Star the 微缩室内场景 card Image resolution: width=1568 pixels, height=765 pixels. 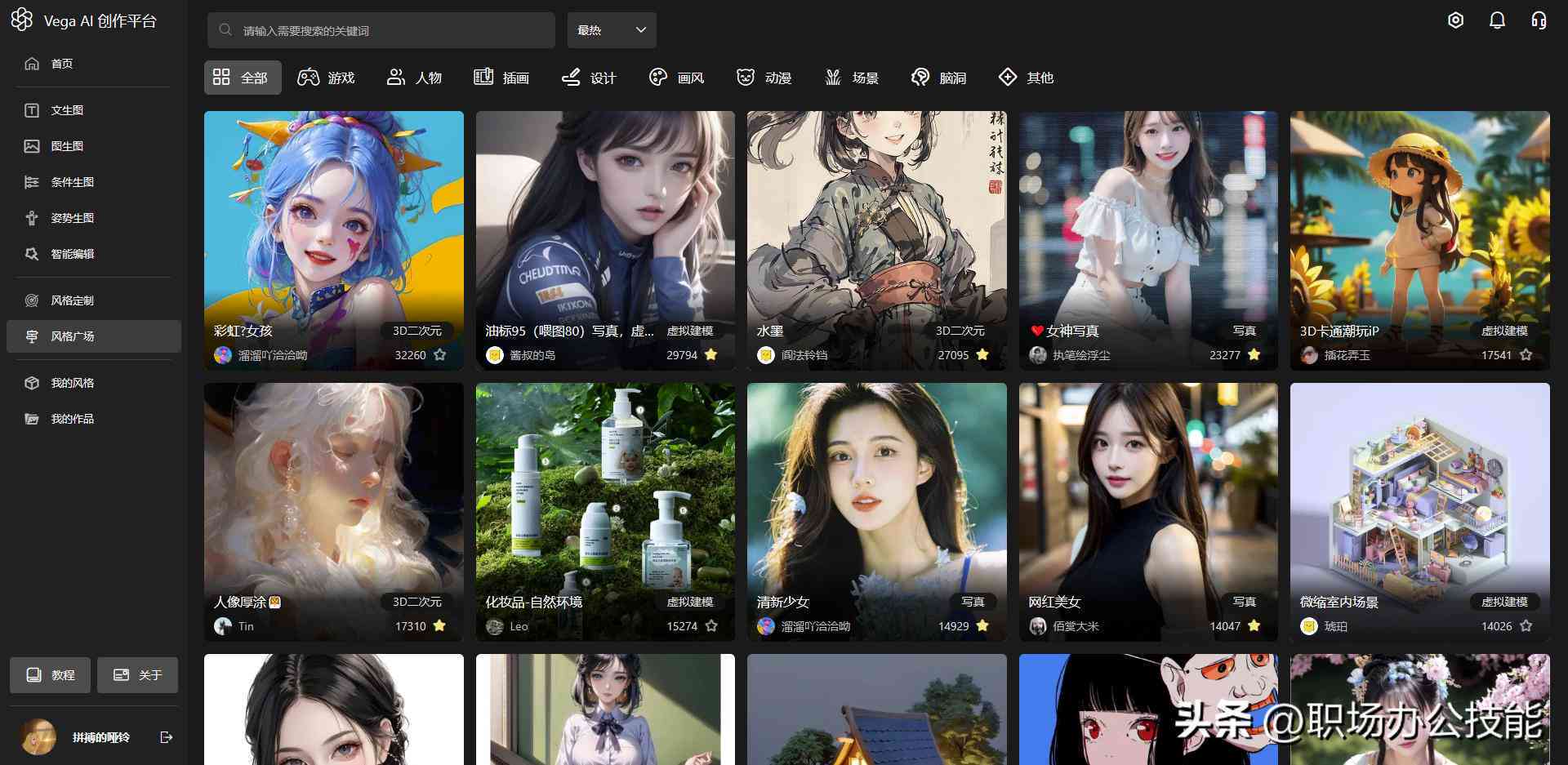1526,626
